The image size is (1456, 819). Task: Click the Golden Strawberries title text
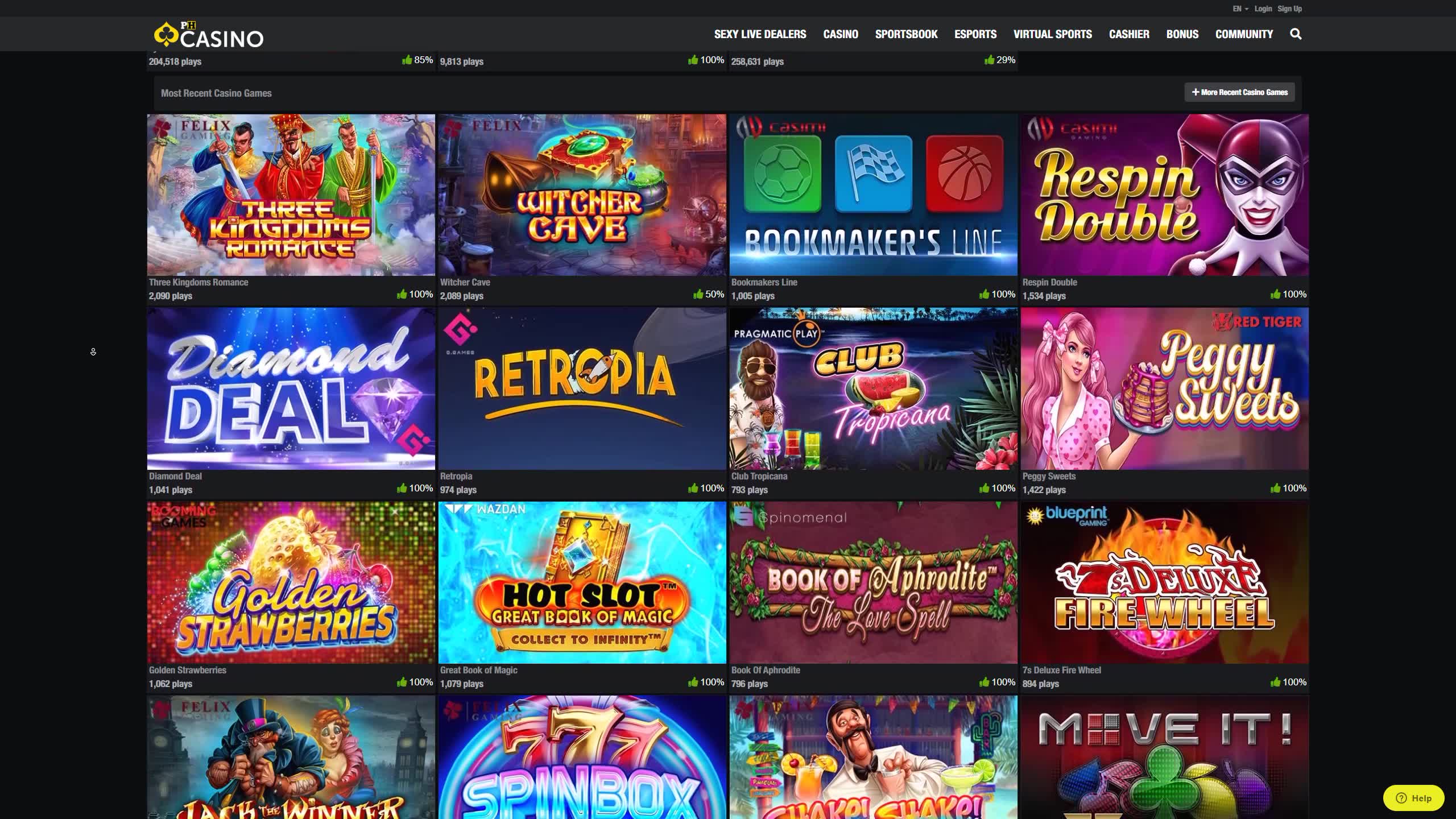pyautogui.click(x=188, y=670)
